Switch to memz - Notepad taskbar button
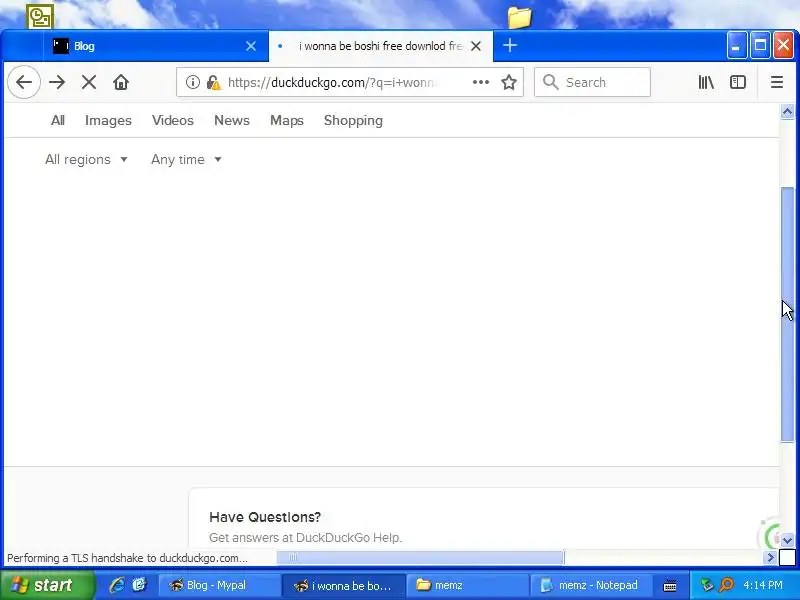 [x=591, y=585]
